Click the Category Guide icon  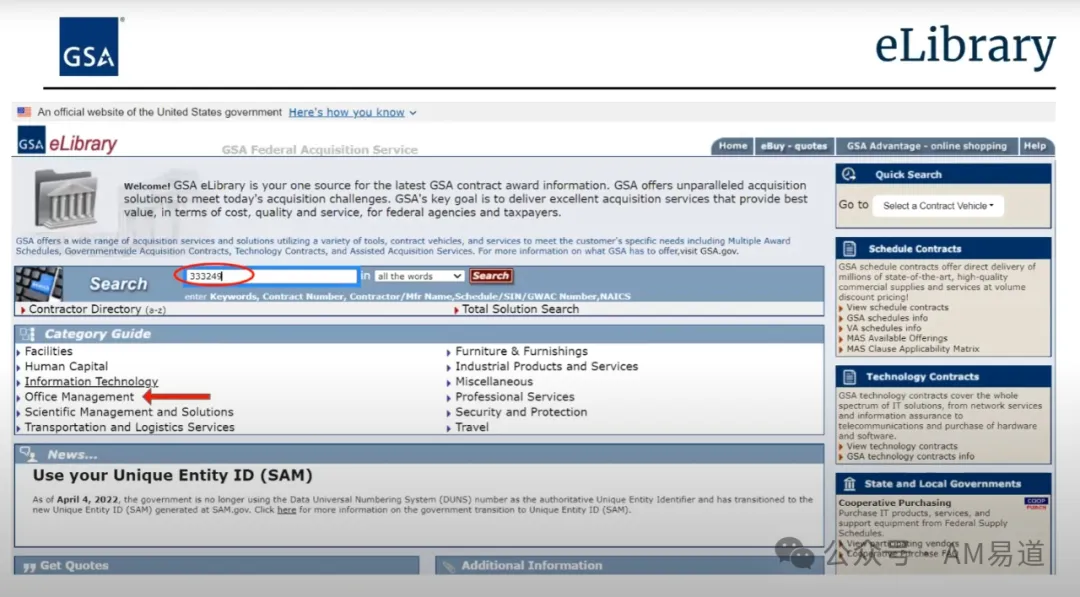click(28, 334)
